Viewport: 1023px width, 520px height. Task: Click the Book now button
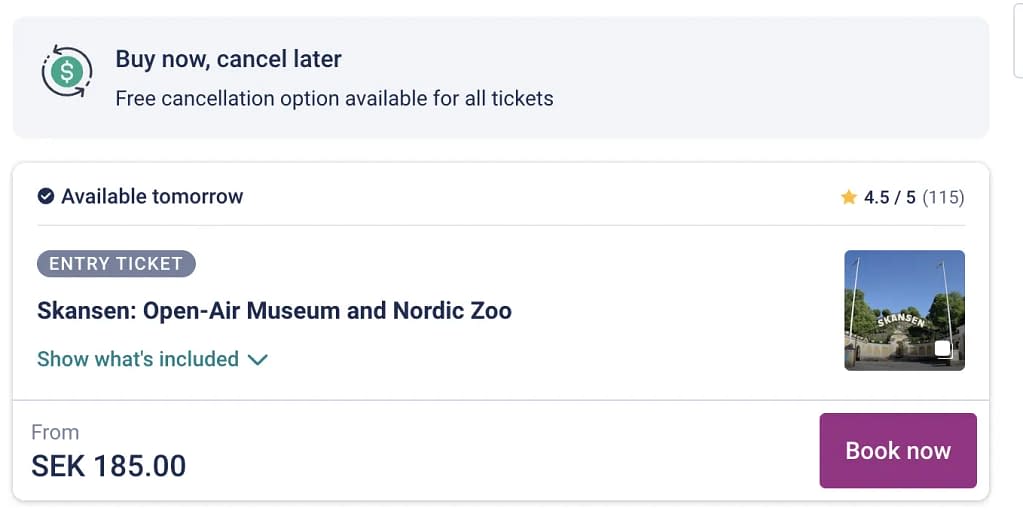pyautogui.click(x=898, y=450)
